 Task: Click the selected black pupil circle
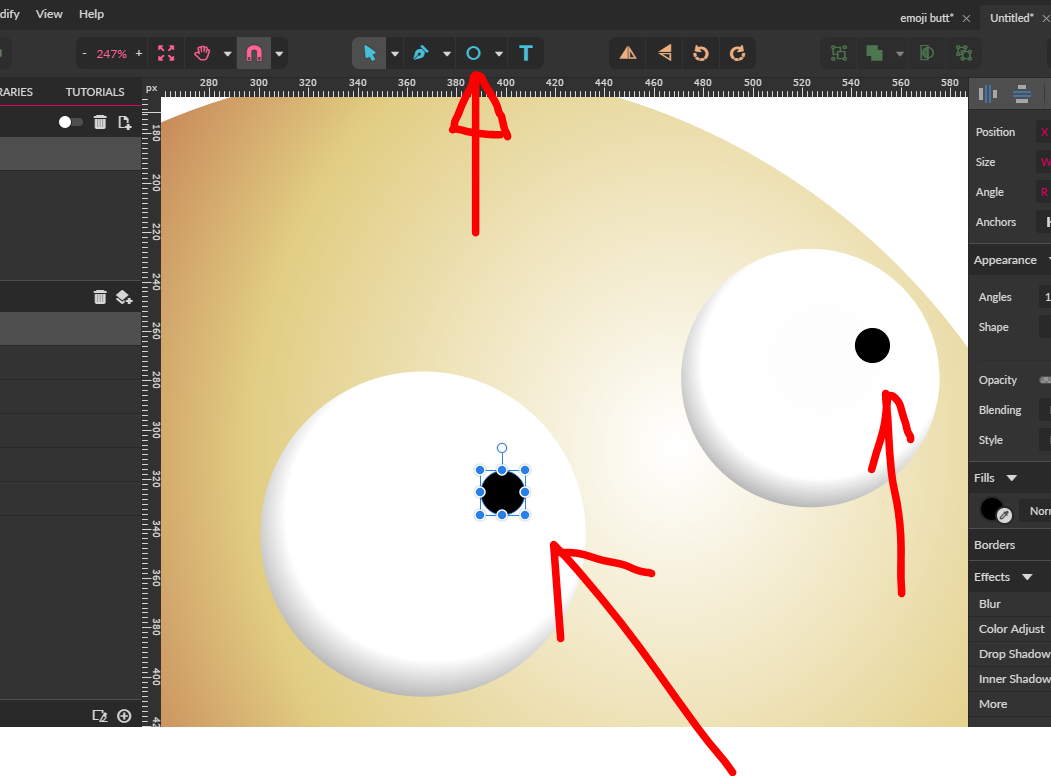pos(503,493)
